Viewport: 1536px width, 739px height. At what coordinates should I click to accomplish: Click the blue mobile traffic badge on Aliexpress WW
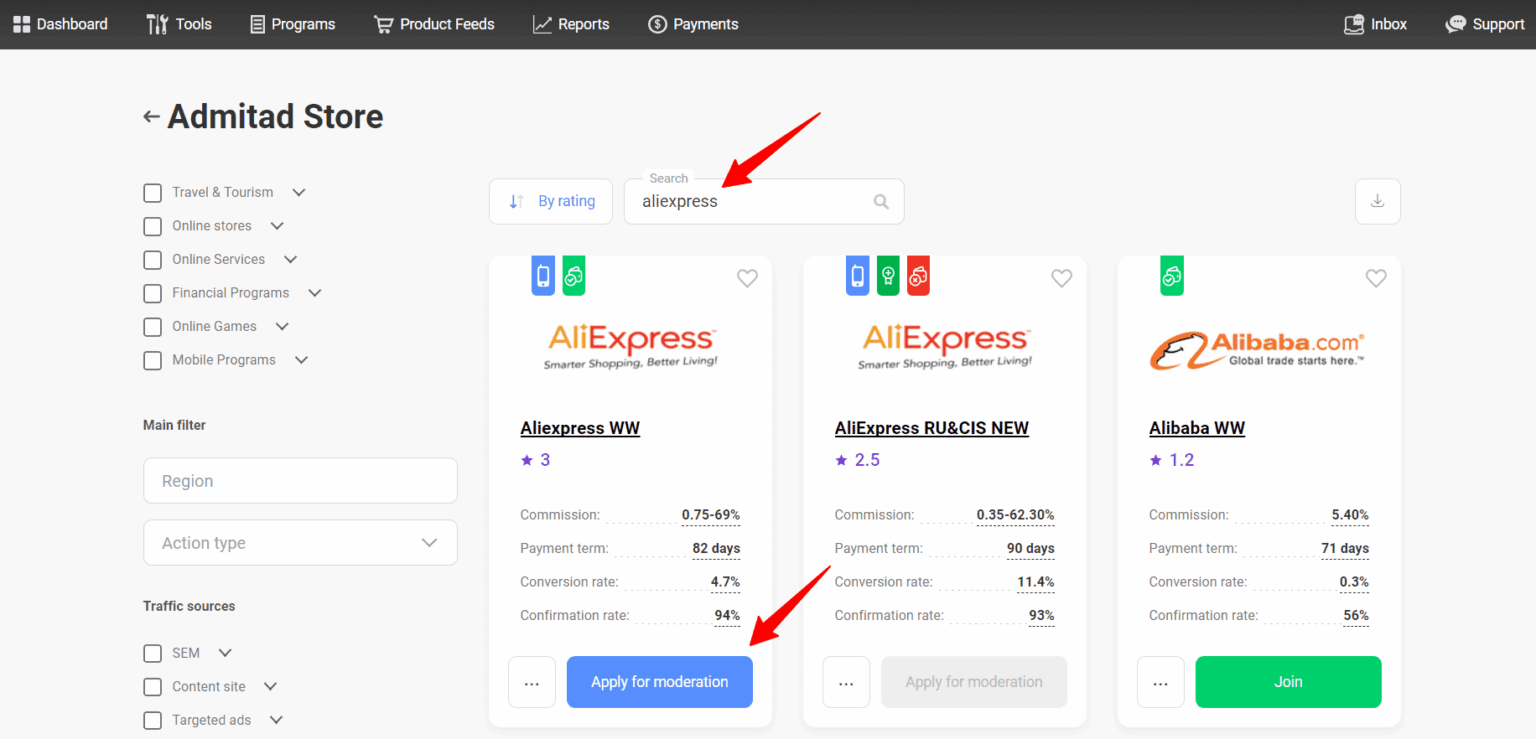click(x=543, y=275)
